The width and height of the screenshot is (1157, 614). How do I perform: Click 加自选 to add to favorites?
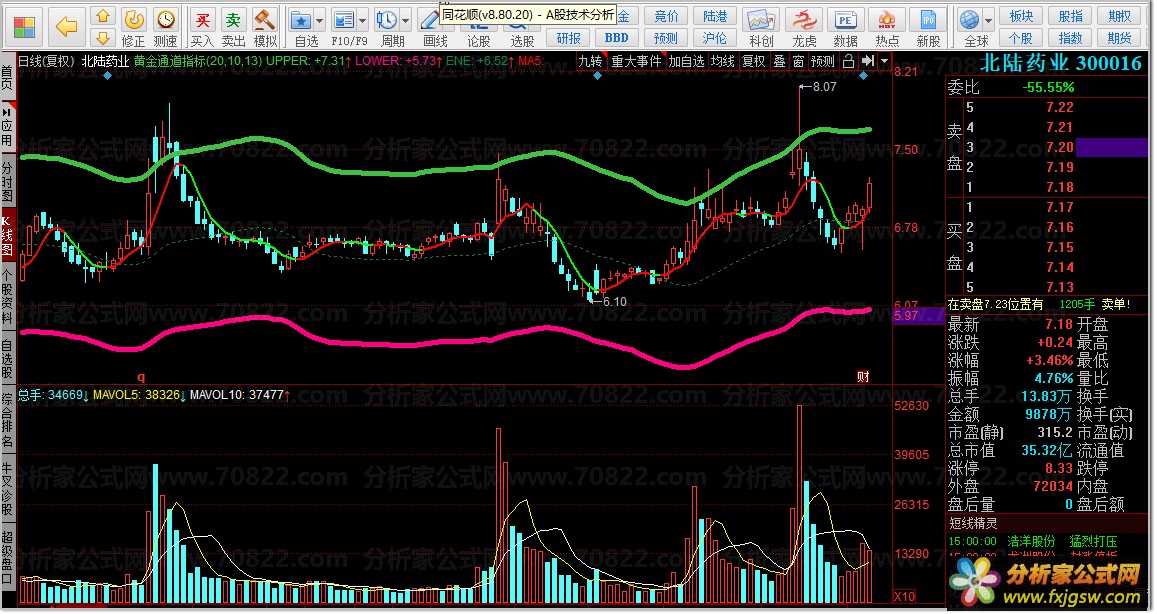(x=686, y=61)
